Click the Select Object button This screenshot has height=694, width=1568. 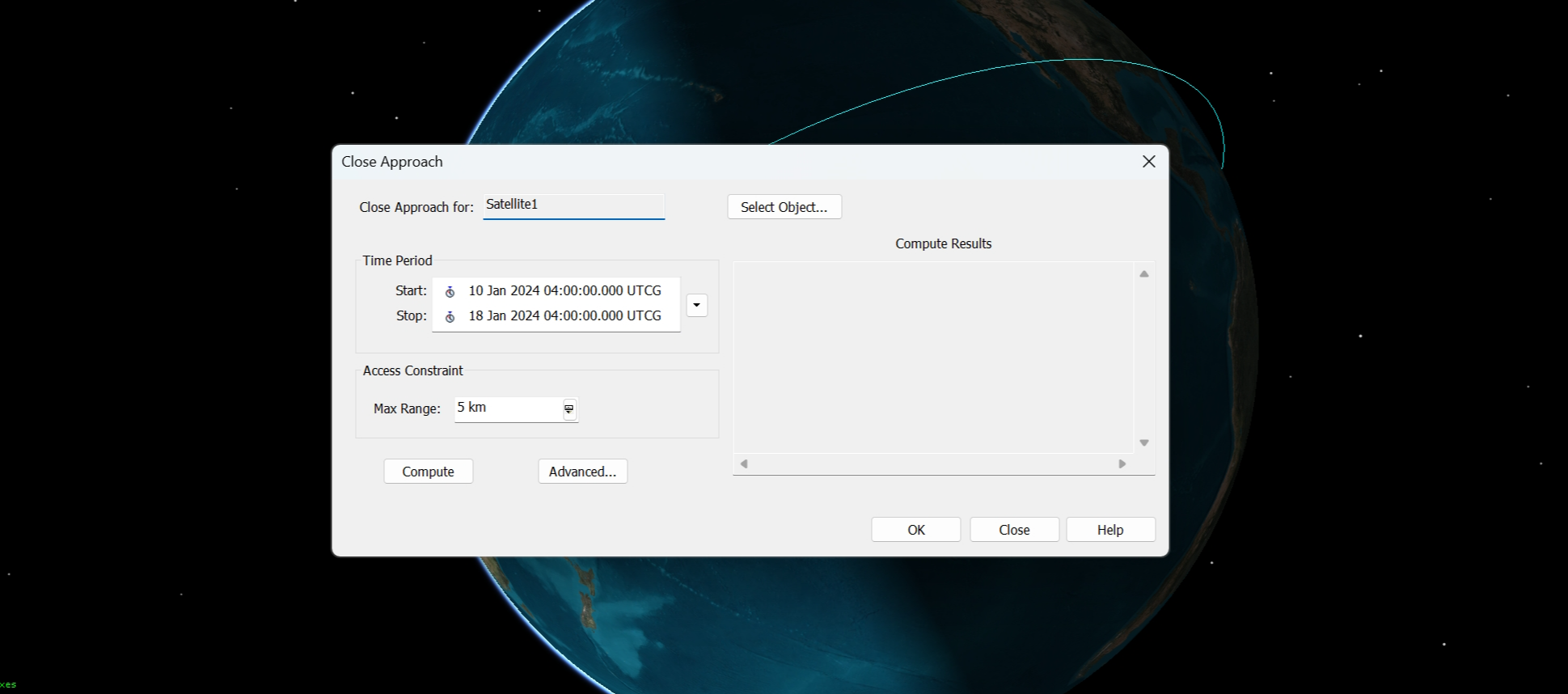point(784,207)
